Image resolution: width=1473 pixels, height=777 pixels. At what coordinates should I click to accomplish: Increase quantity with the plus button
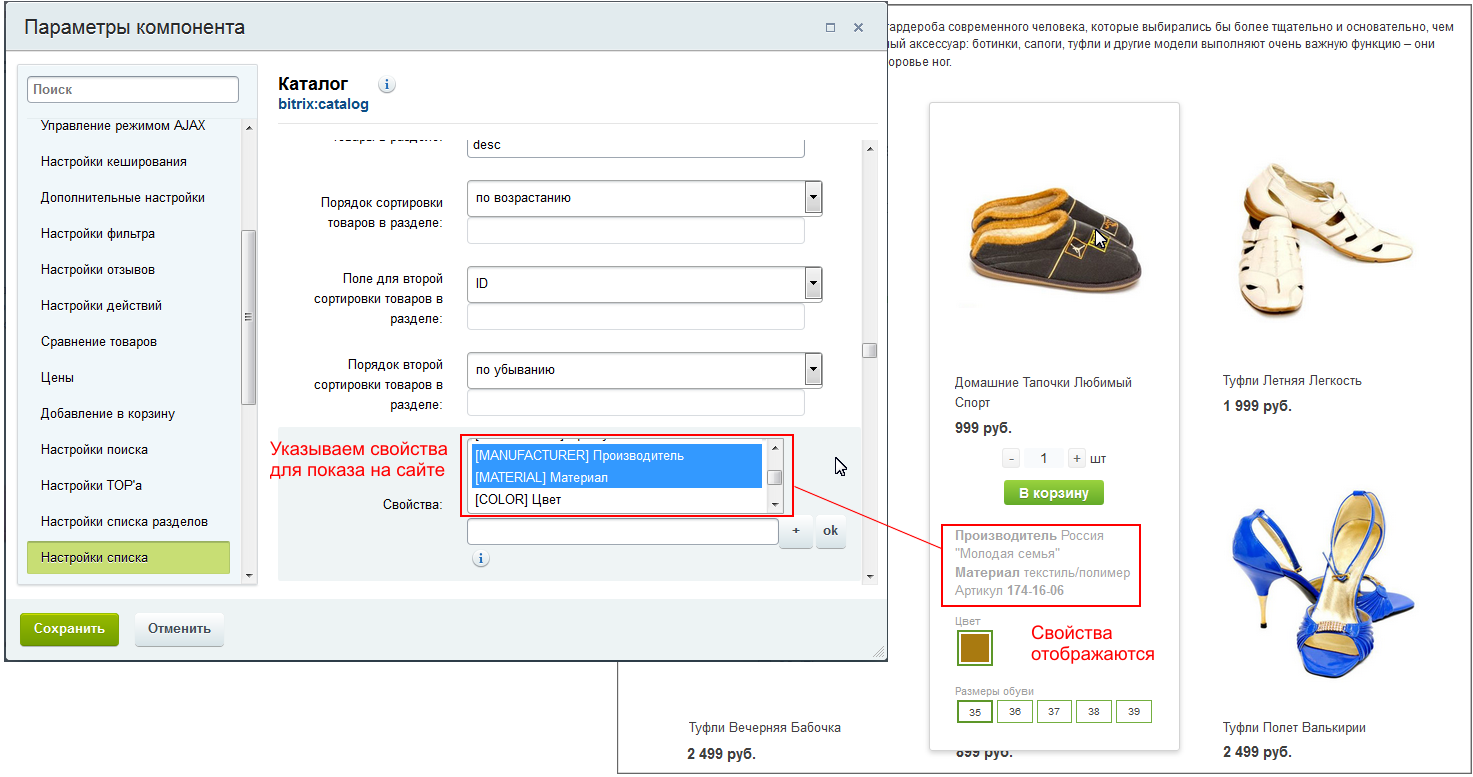pyautogui.click(x=1077, y=458)
